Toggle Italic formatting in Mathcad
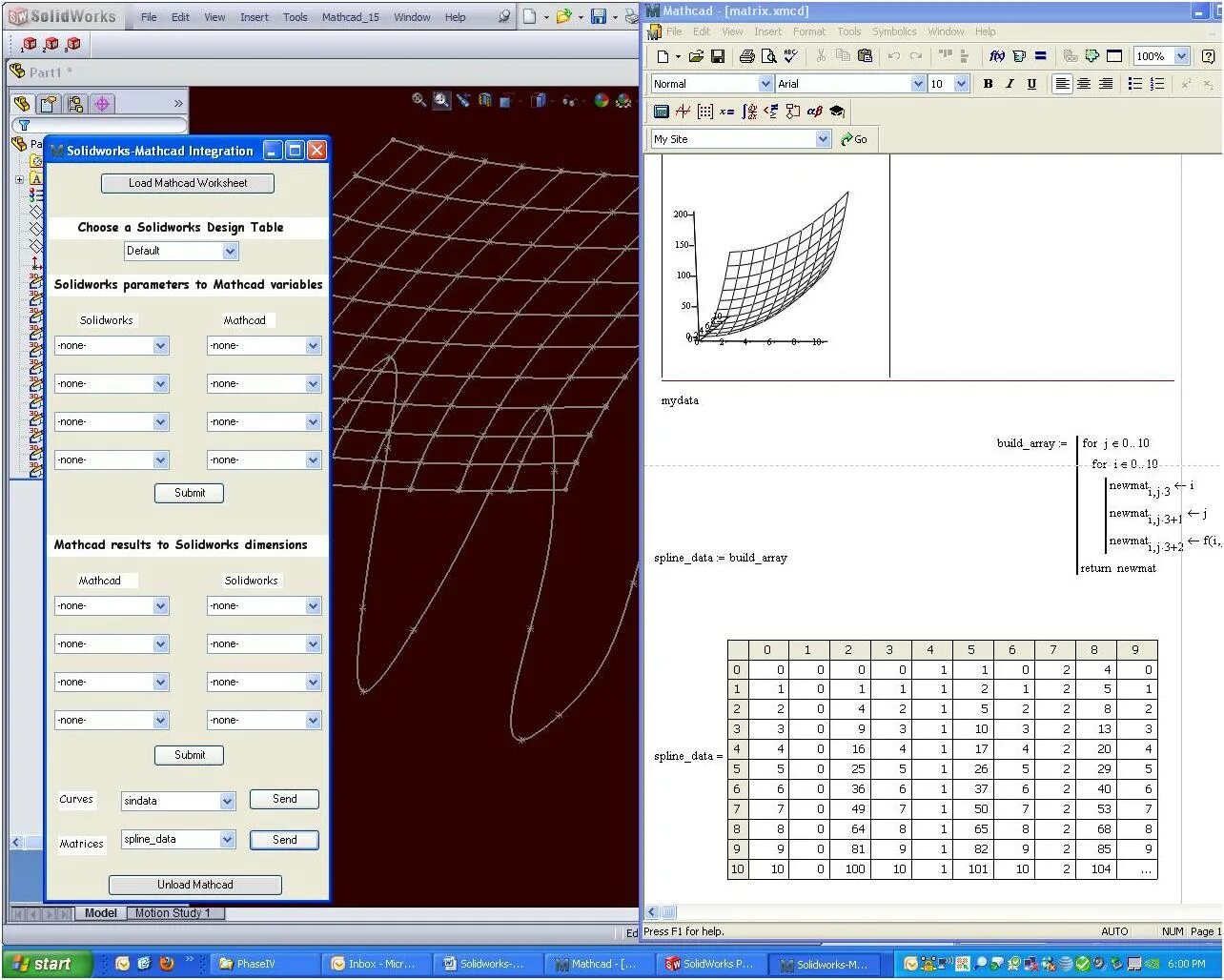1224x980 pixels. (x=1010, y=84)
